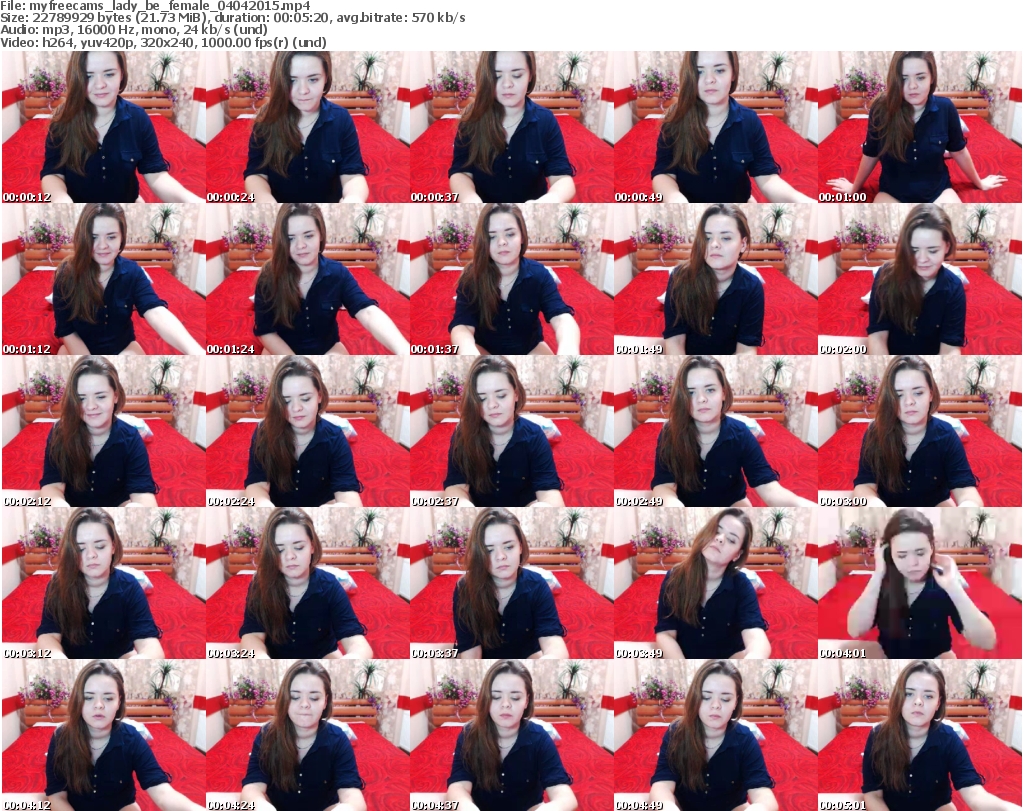Select the Size and duration info line

click(x=232, y=18)
